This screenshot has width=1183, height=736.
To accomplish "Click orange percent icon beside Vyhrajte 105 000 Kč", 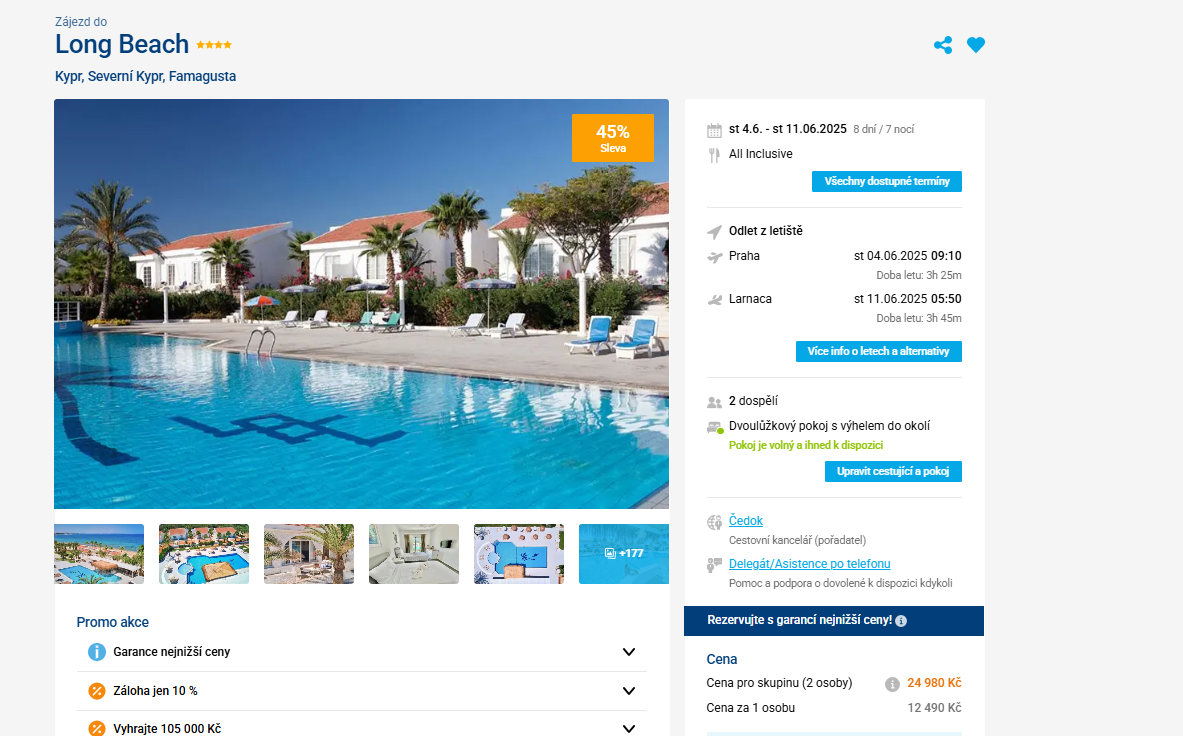I will (97, 728).
